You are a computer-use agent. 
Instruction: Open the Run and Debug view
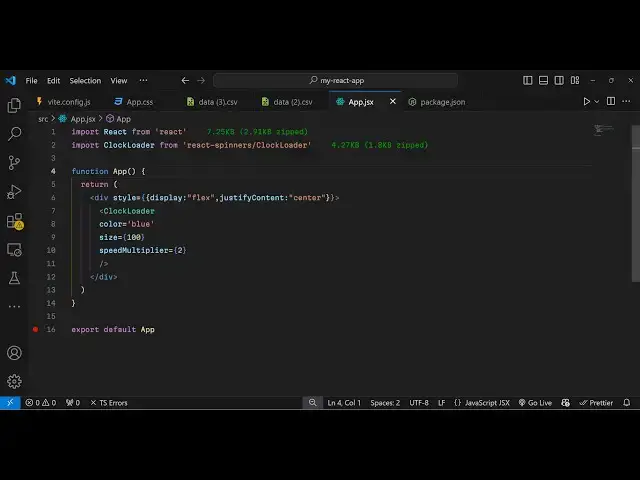point(14,191)
